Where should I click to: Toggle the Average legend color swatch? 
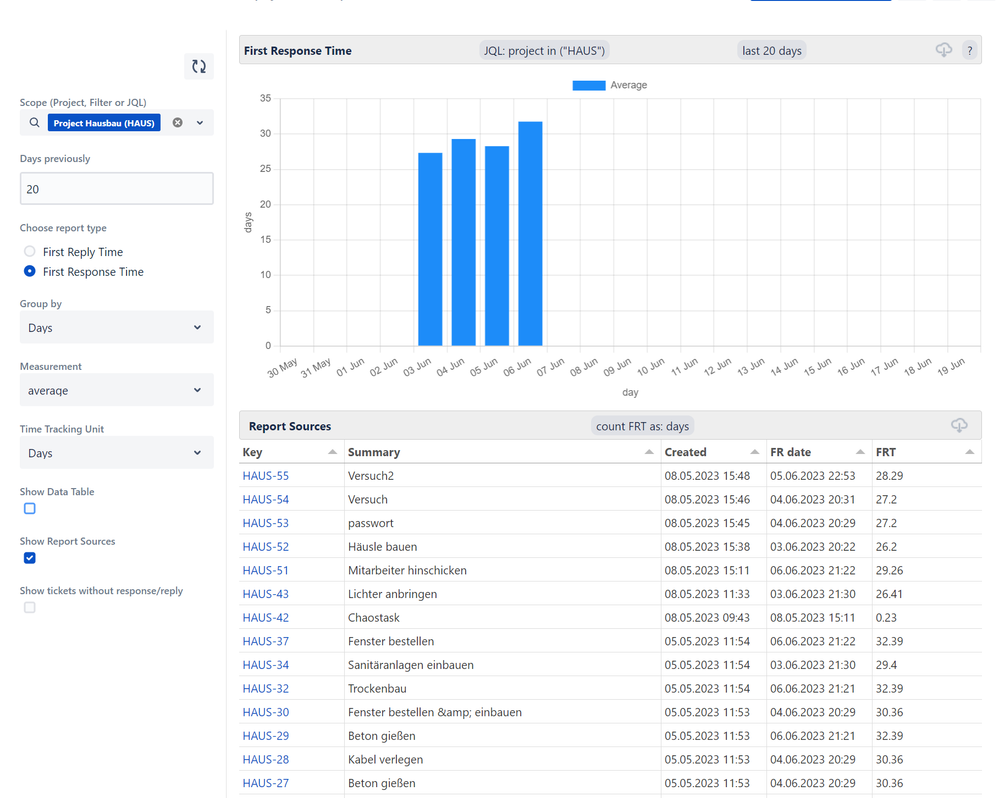(x=588, y=86)
